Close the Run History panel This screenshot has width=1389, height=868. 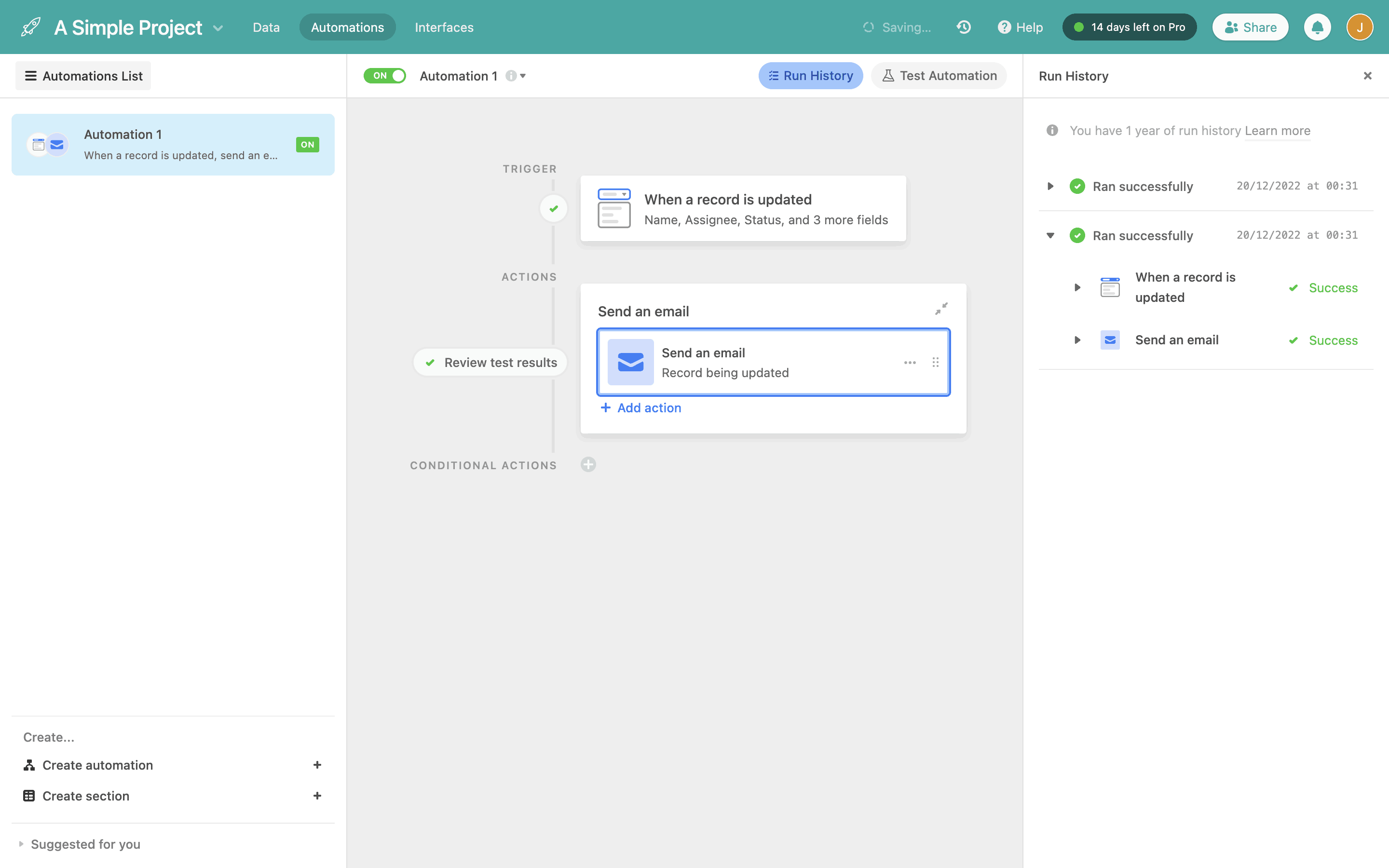tap(1368, 76)
